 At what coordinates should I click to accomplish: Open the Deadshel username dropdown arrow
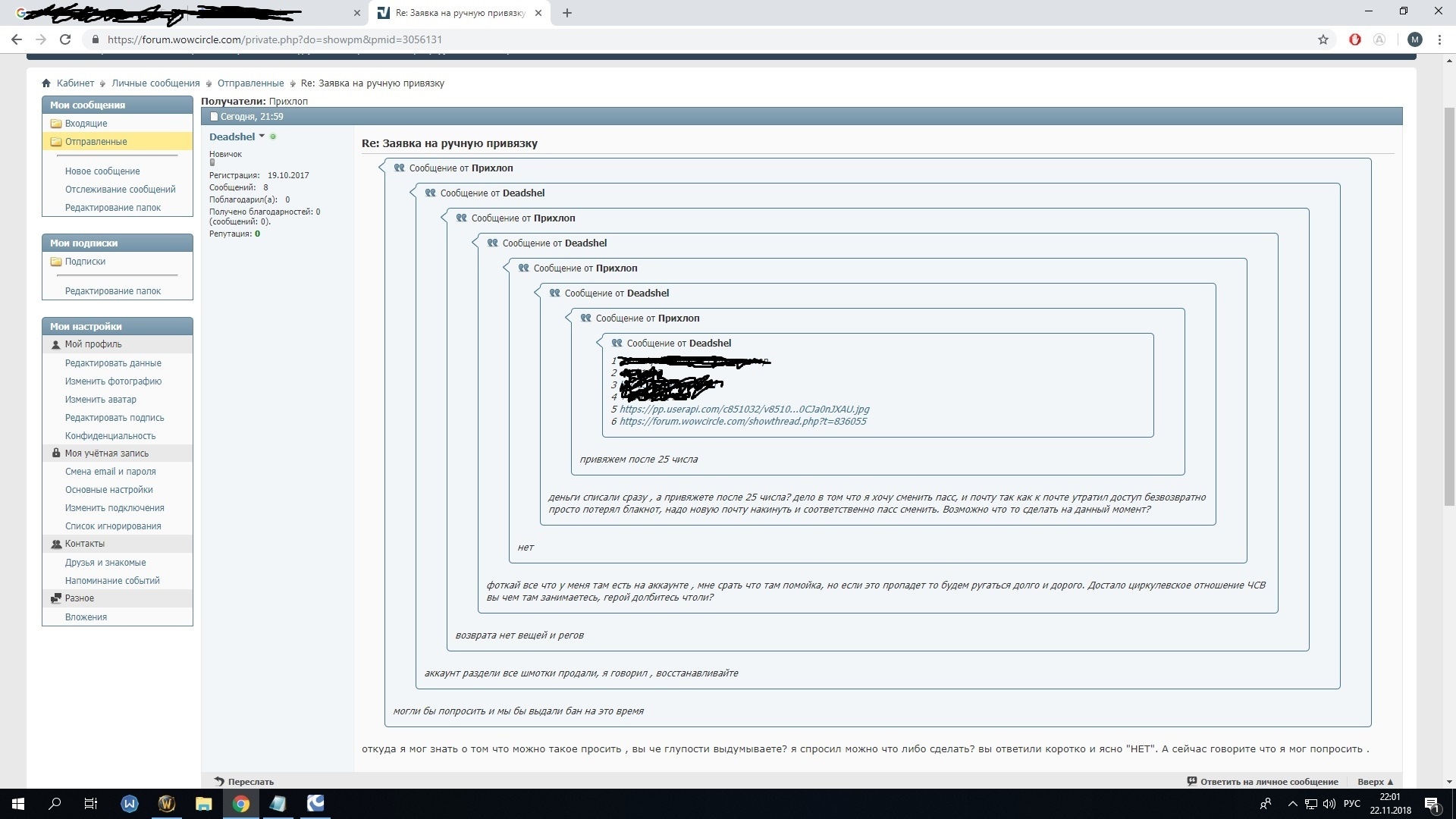click(x=262, y=136)
